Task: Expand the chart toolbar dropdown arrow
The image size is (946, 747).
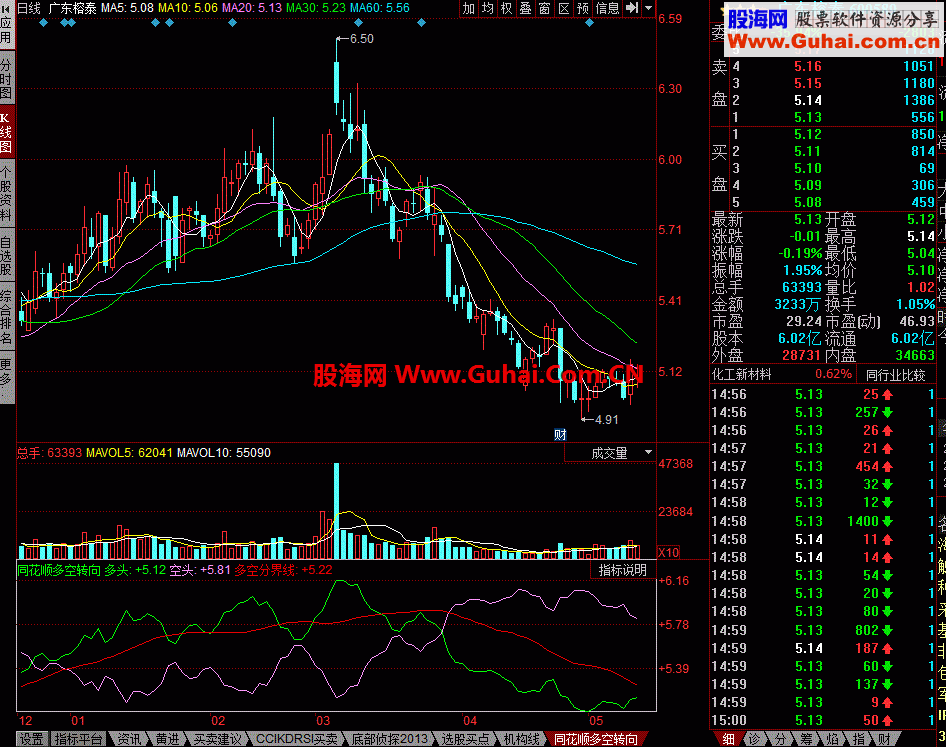Action: point(649,8)
